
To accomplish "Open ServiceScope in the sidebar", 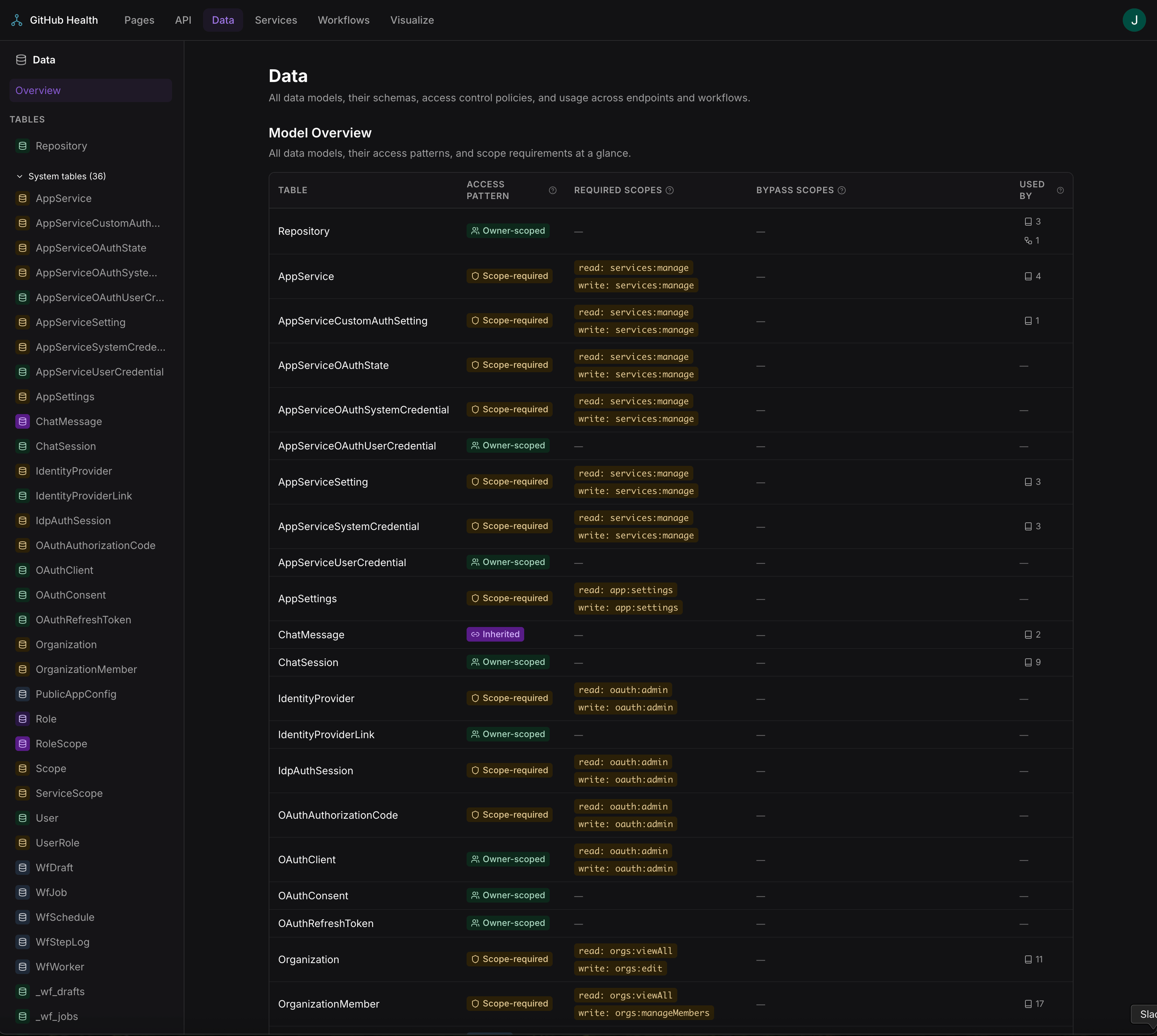I will coord(90,793).
